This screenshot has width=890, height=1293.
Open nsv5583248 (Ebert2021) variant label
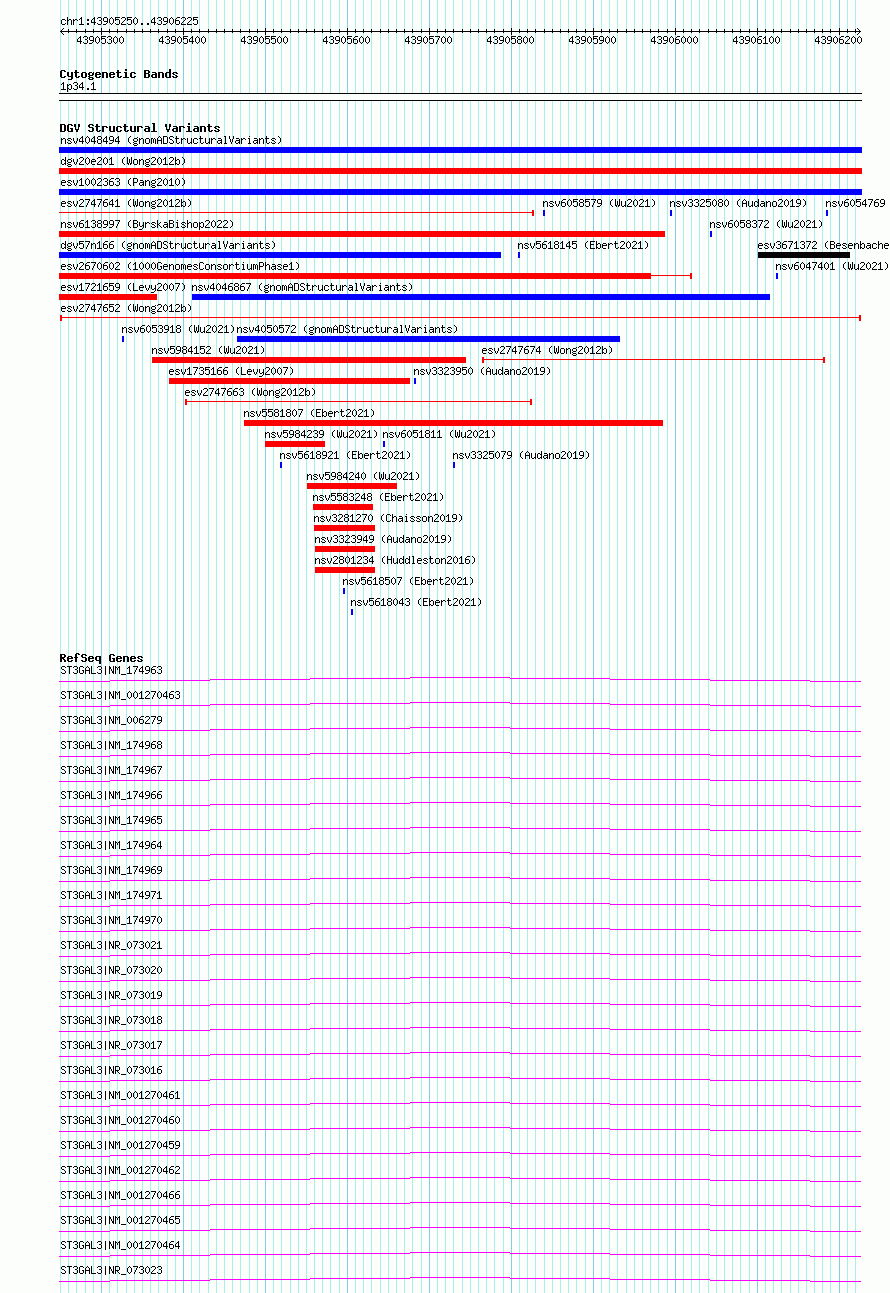tap(378, 497)
